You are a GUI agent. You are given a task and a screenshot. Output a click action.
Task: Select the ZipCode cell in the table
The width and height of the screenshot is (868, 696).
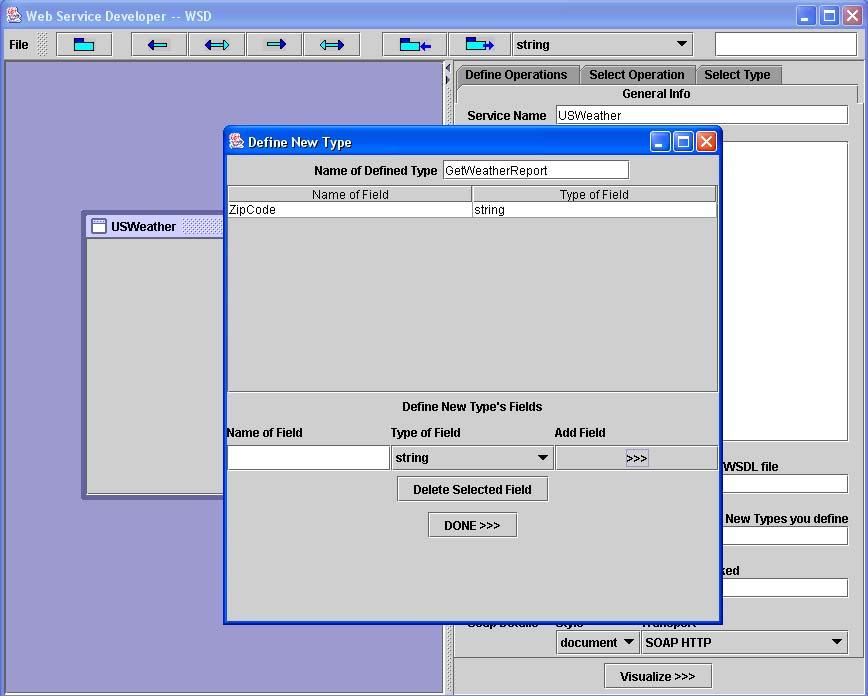pyautogui.click(x=350, y=209)
